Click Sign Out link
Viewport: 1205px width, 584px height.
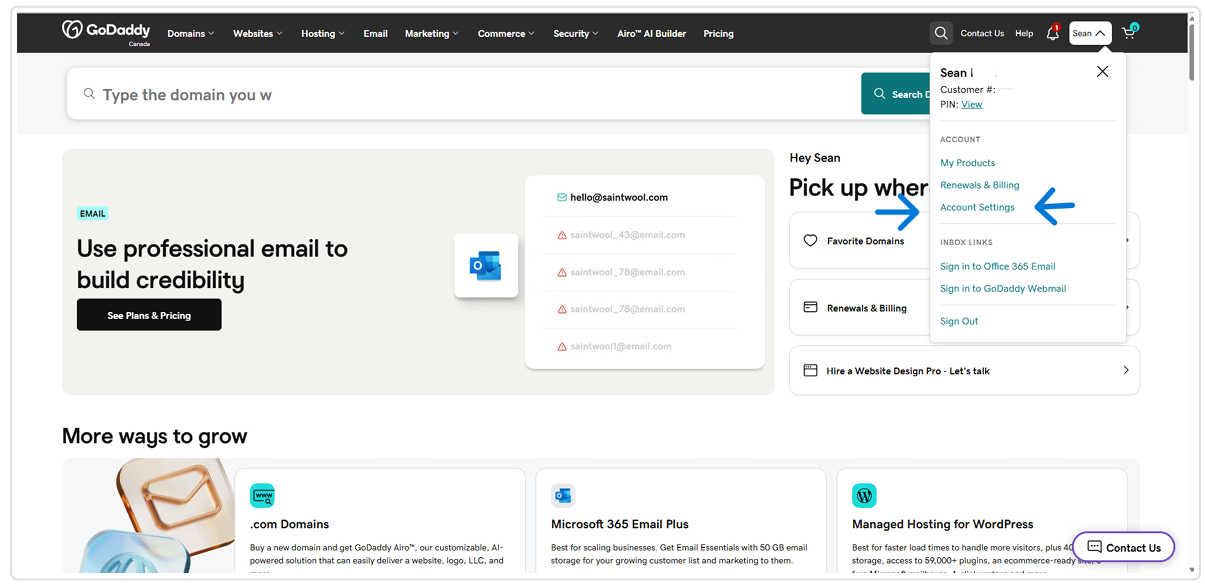(959, 321)
